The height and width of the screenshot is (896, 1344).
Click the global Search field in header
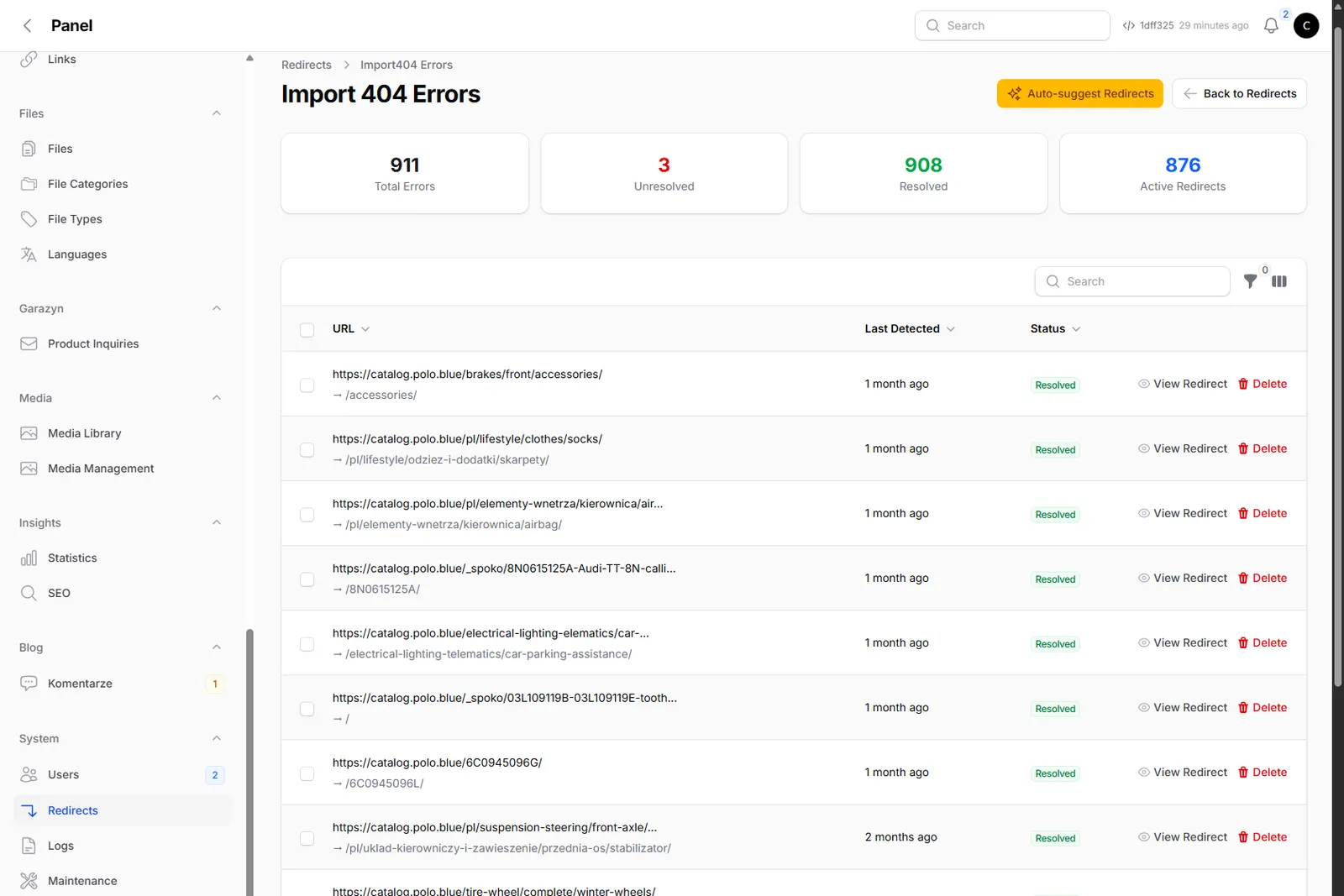(x=1012, y=25)
